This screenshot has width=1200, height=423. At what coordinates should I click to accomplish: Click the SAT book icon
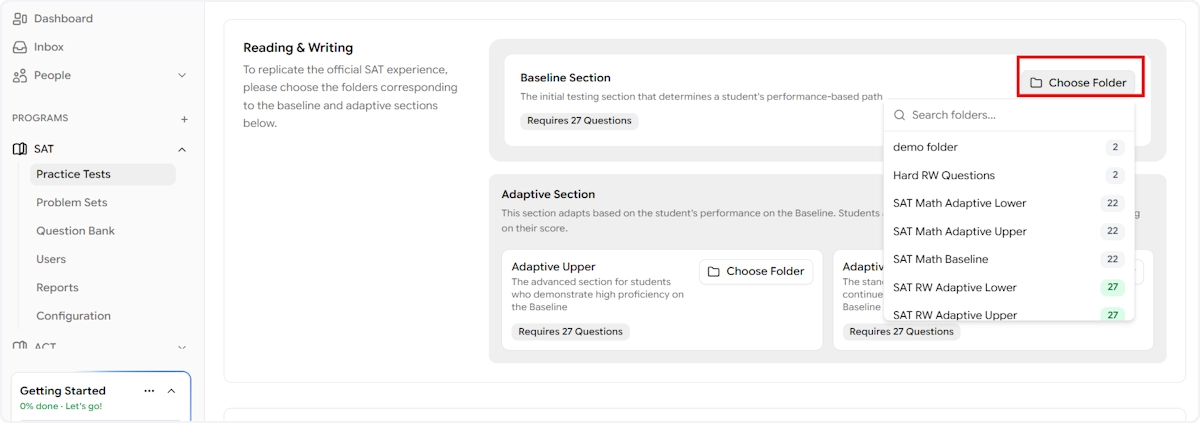[20, 149]
